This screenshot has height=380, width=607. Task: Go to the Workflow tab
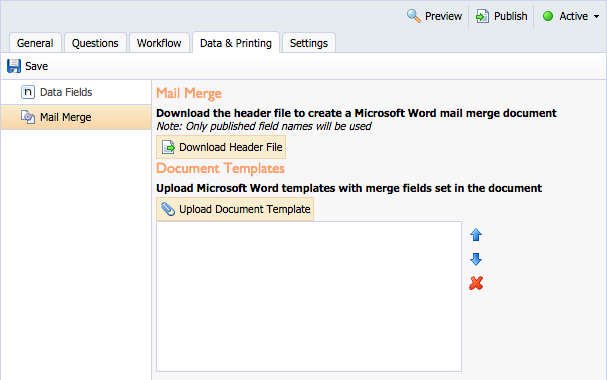(x=159, y=43)
